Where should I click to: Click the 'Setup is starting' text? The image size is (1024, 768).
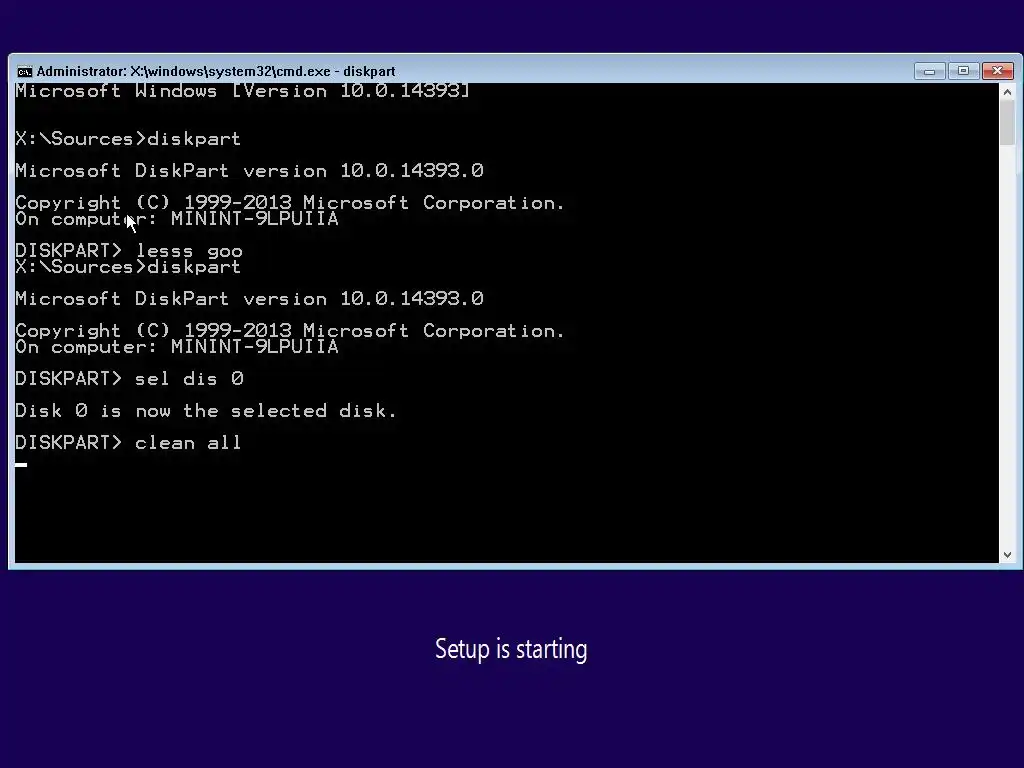[x=511, y=649]
